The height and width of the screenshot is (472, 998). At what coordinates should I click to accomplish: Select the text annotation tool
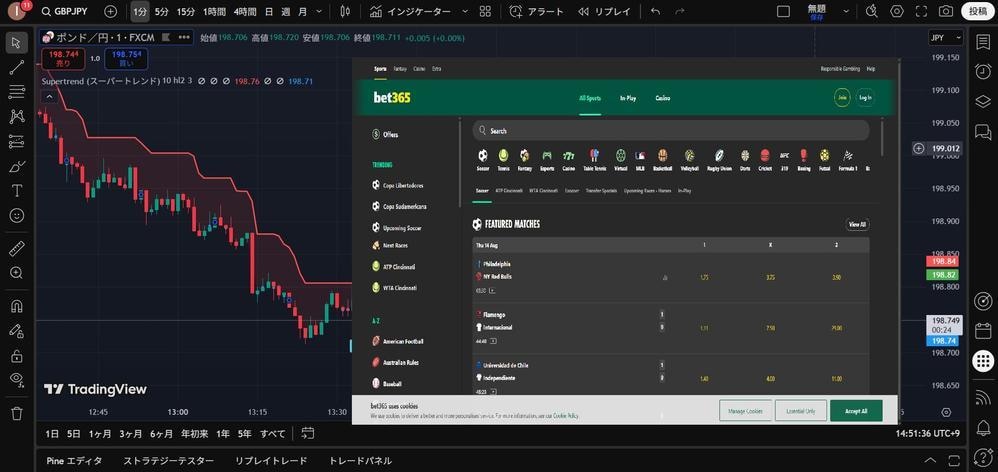pos(17,191)
